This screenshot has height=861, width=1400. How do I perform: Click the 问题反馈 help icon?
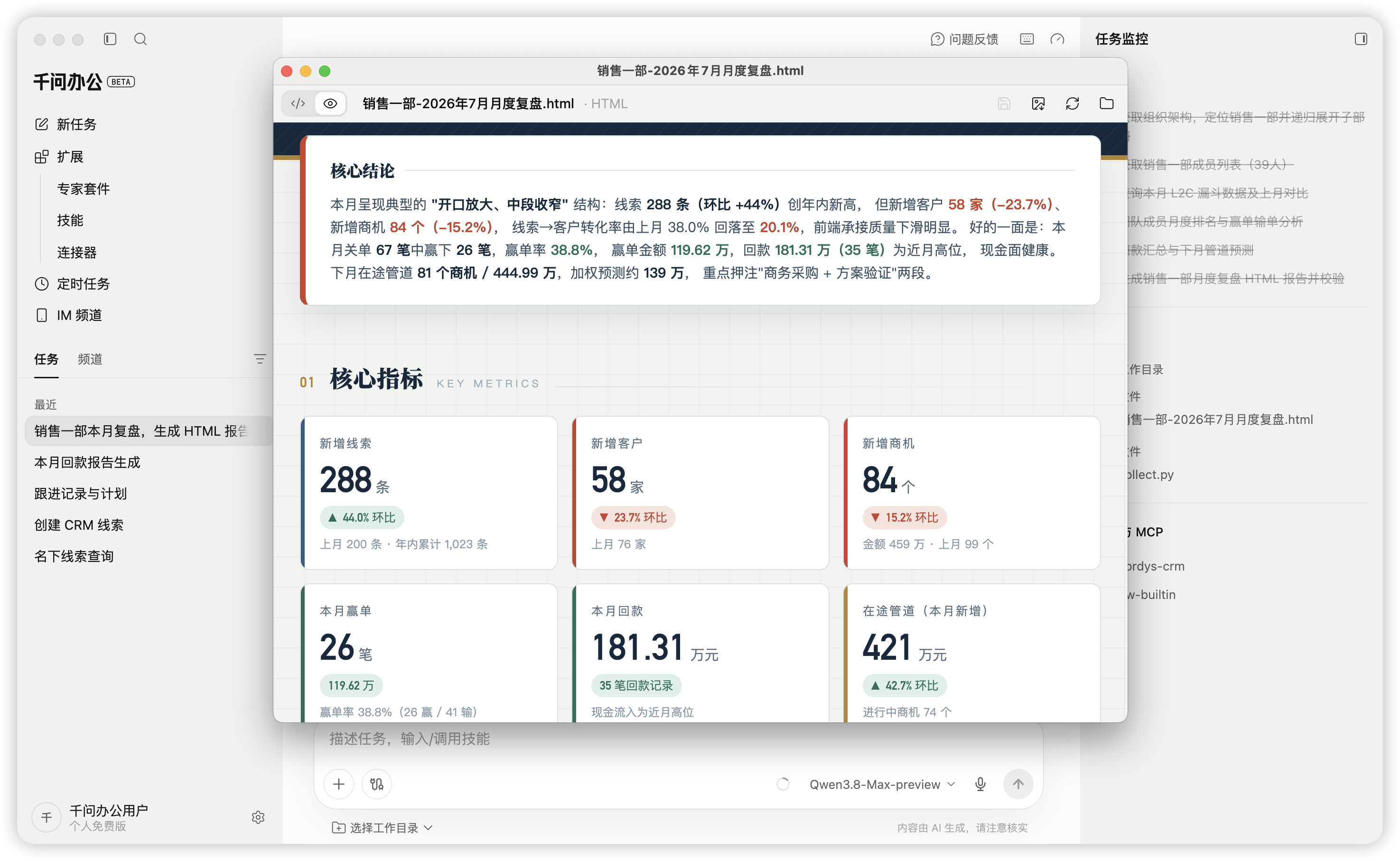[936, 39]
